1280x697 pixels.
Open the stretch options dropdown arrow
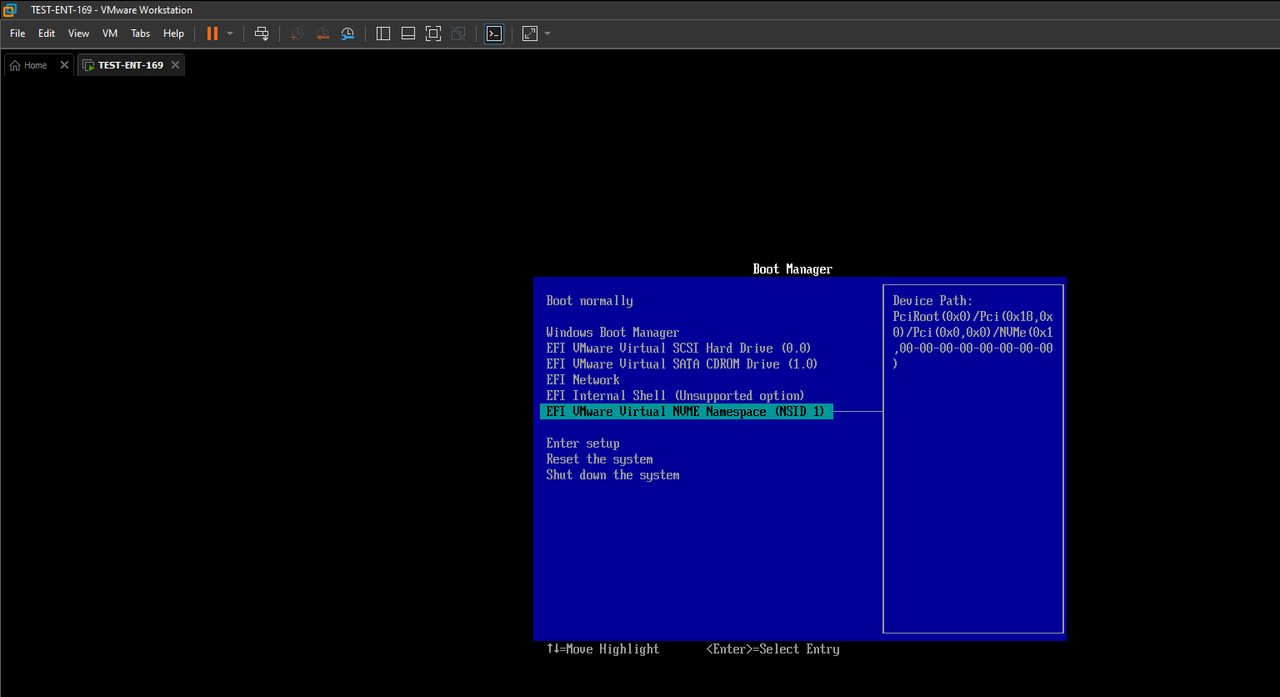click(548, 33)
